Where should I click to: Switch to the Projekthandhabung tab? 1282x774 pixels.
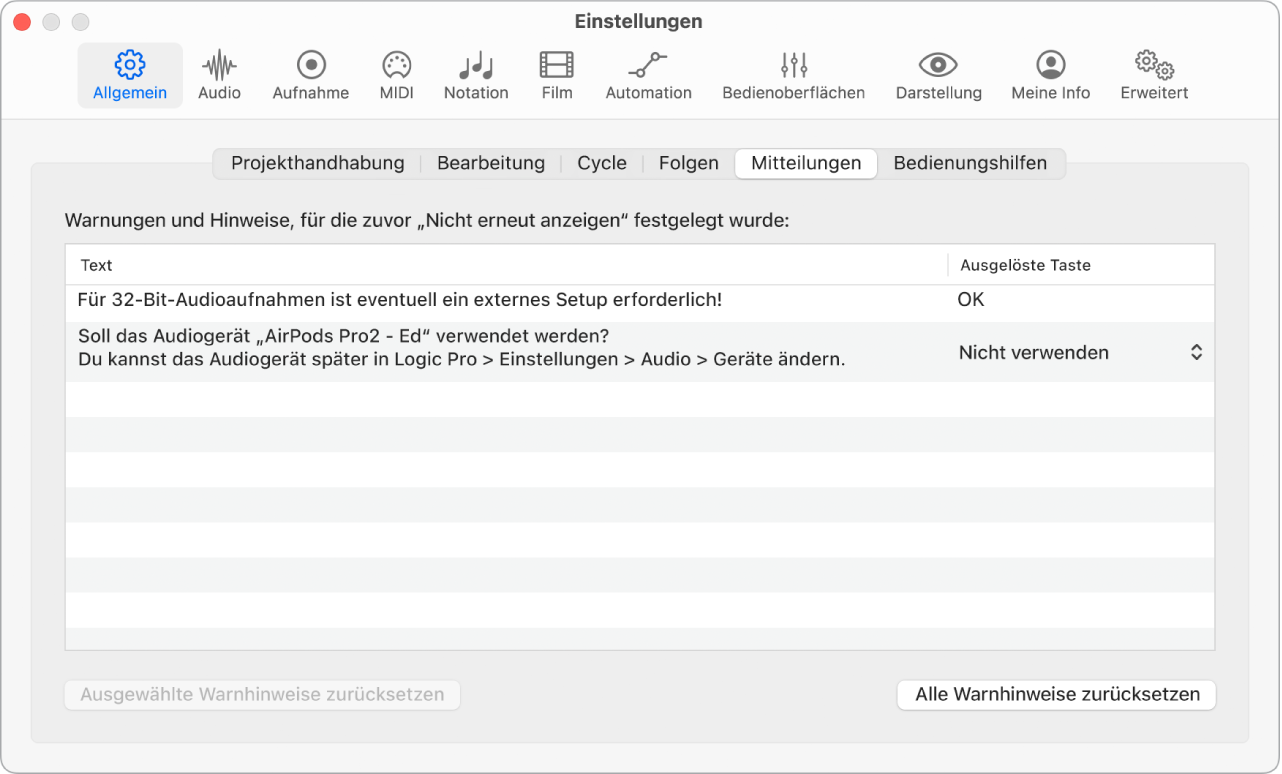[318, 163]
